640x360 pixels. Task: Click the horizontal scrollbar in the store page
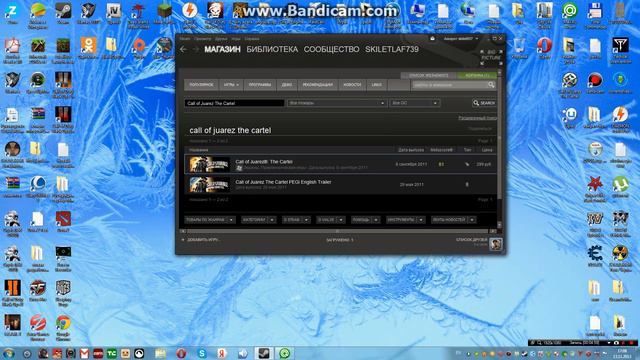coord(337,231)
